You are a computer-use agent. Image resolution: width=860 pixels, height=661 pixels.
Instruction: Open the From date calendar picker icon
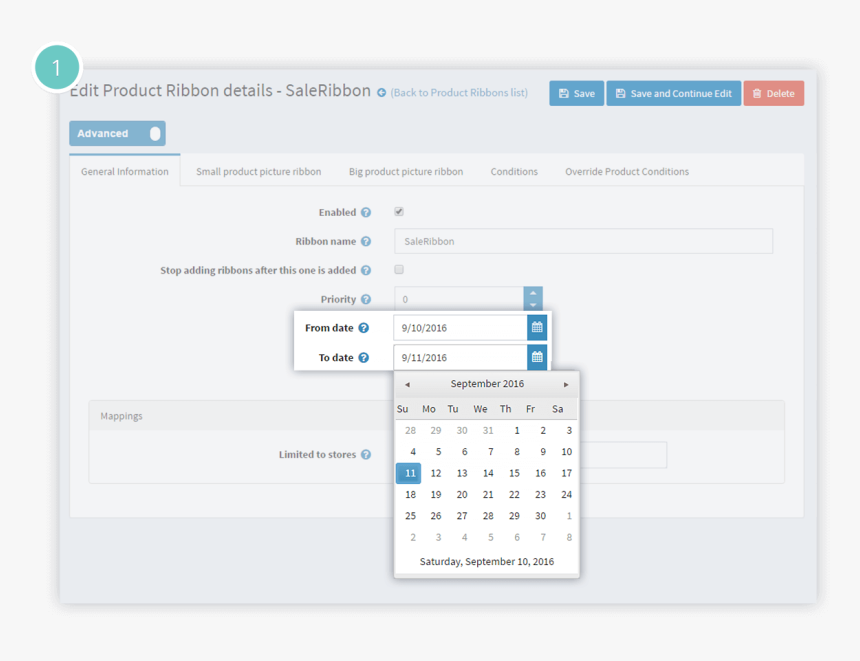pos(536,327)
